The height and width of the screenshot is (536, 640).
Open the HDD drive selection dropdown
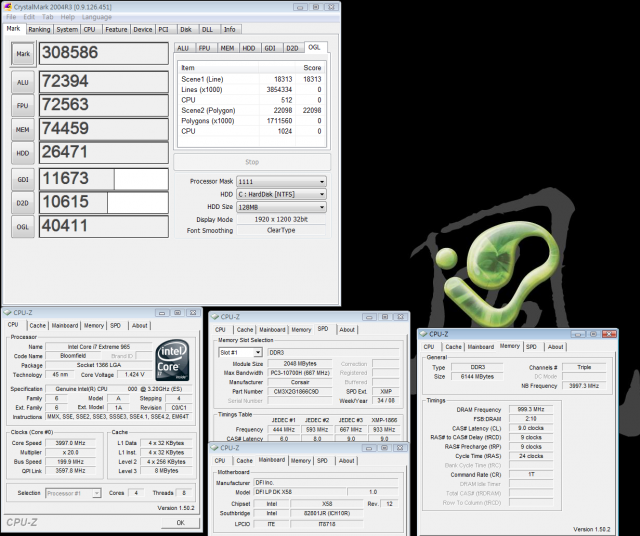[281, 194]
